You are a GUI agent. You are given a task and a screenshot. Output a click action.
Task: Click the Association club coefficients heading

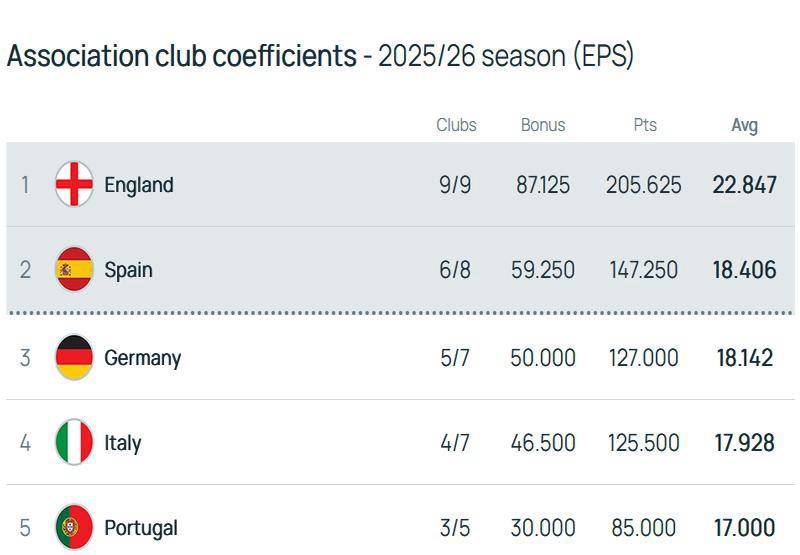pyautogui.click(x=181, y=55)
